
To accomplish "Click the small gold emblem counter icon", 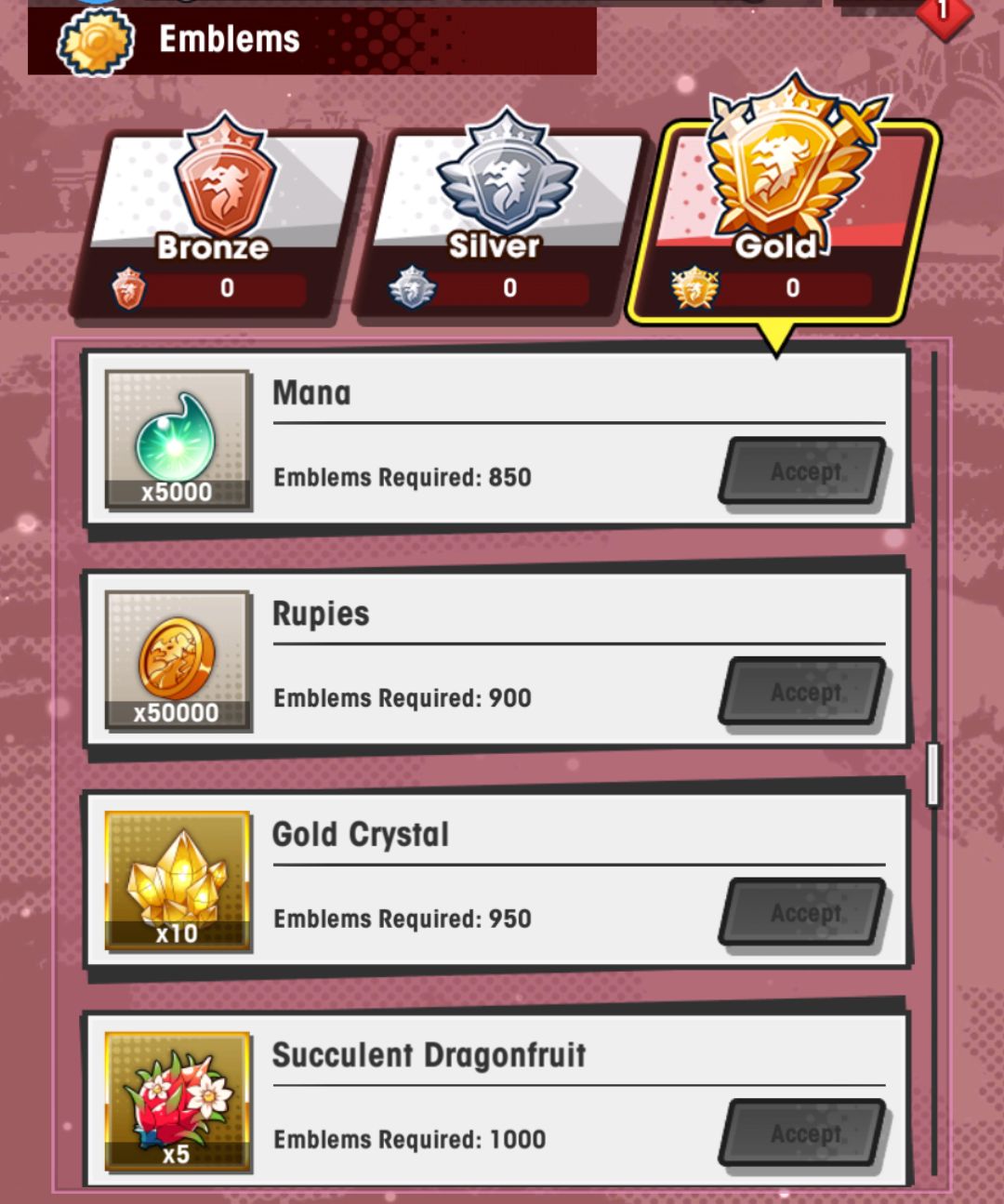I will pos(694,288).
